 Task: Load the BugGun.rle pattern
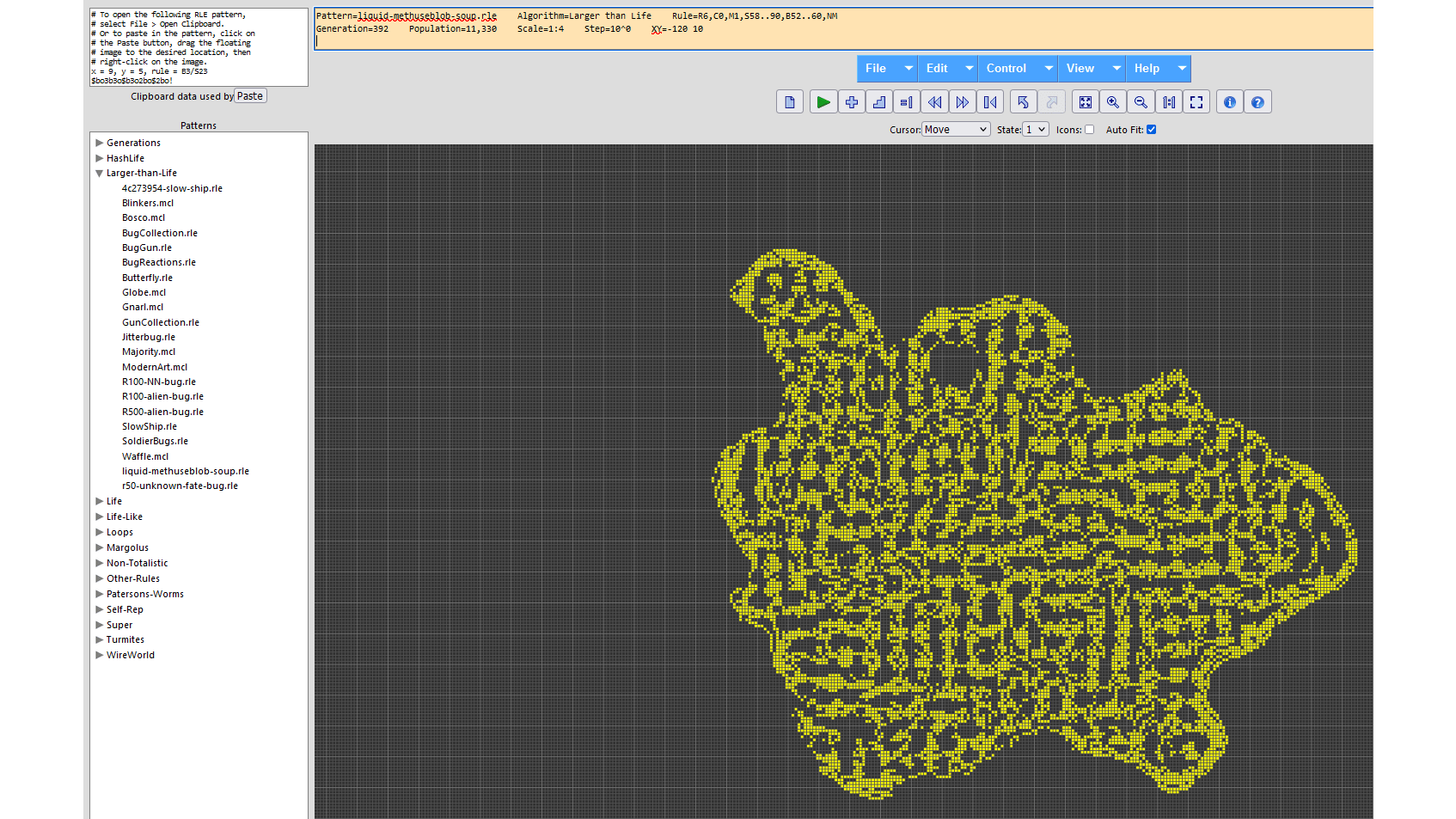point(147,248)
